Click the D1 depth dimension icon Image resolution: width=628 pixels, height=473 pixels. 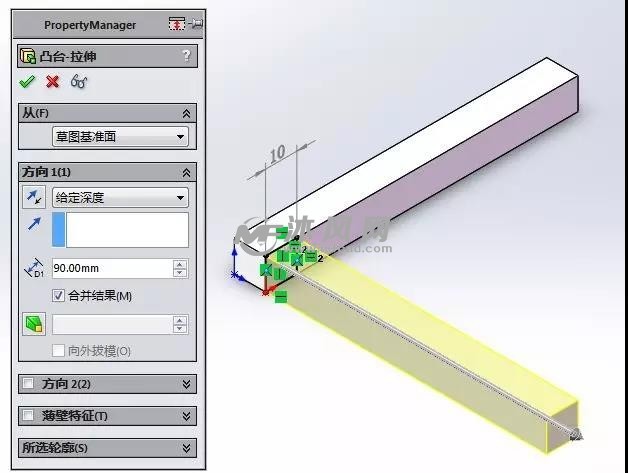coord(34,268)
